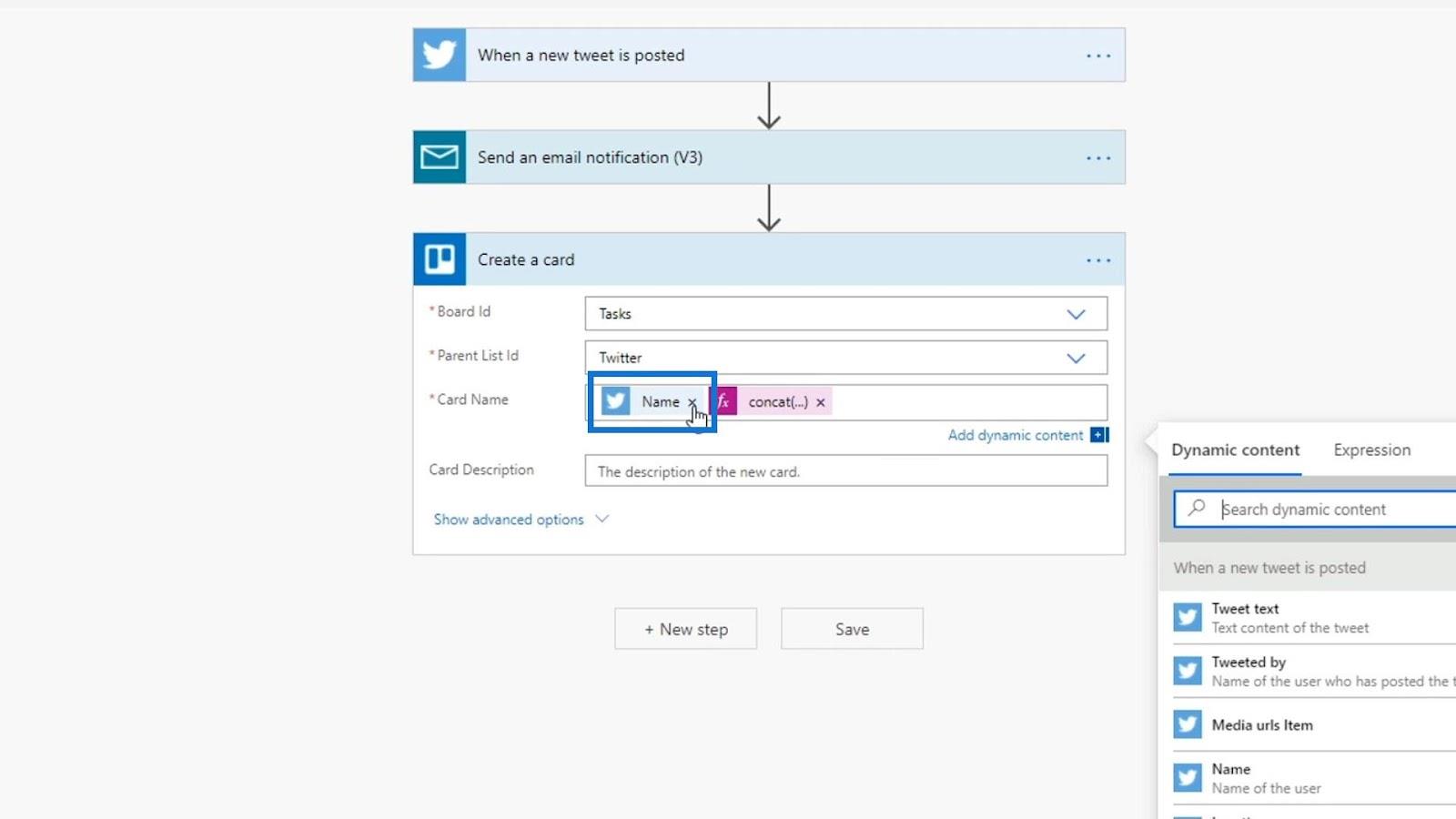Insert Name of the user dynamic content

pyautogui.click(x=1315, y=778)
